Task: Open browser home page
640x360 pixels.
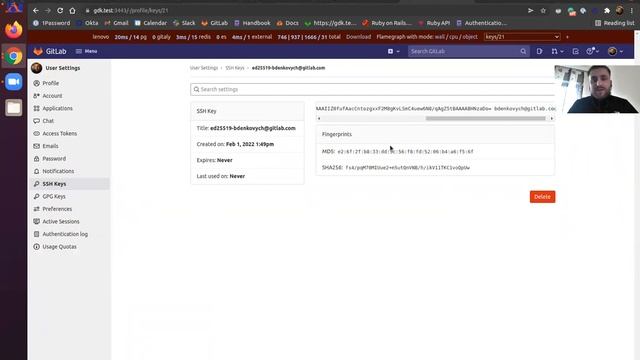Action: 72,11
